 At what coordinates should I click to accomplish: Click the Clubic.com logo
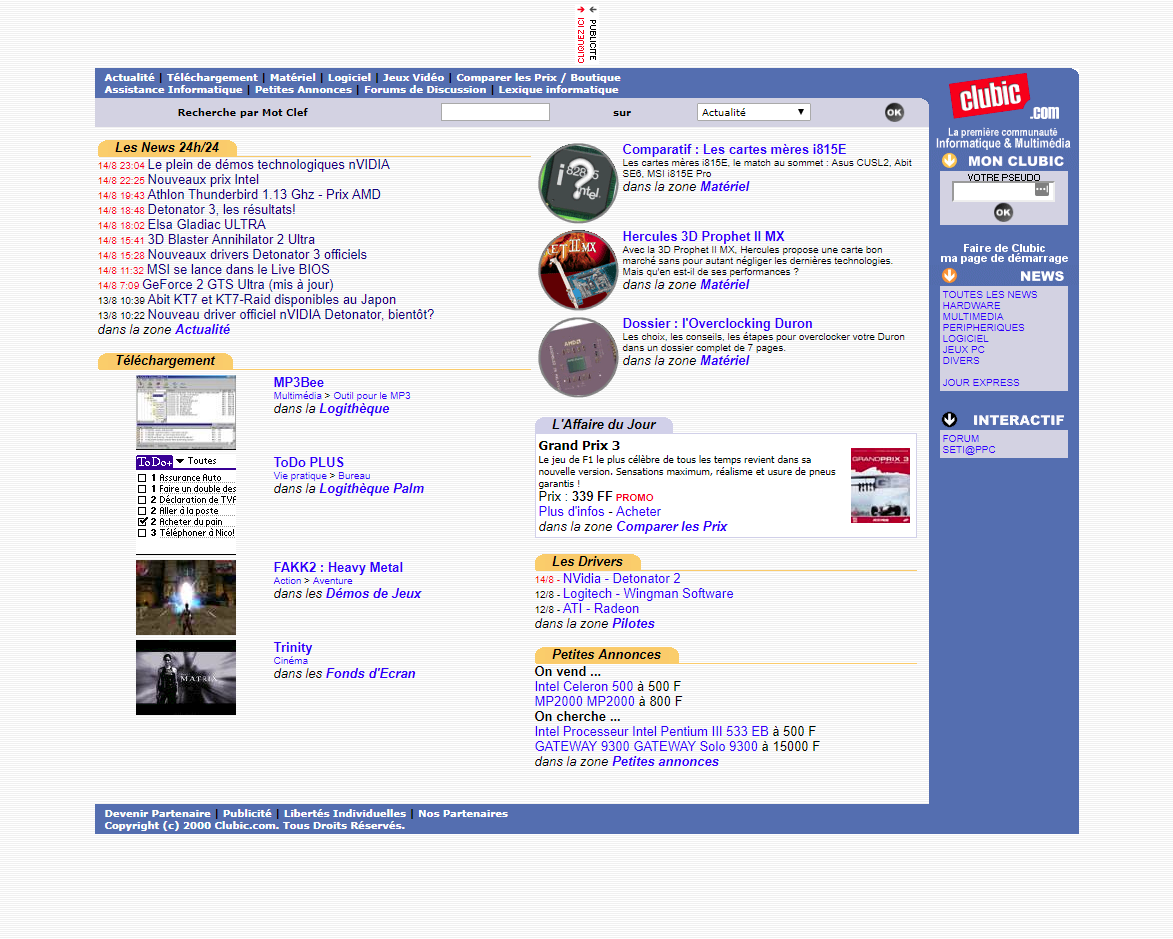[x=1003, y=97]
